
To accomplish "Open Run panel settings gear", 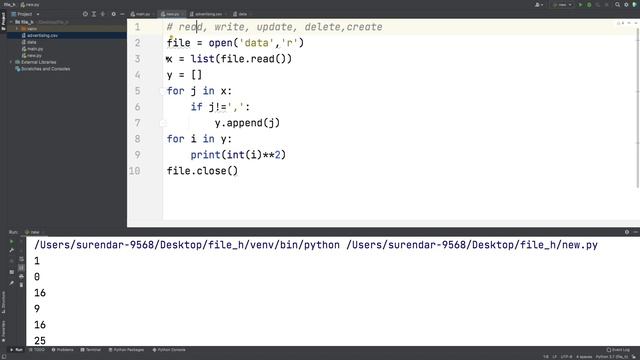I will click(627, 232).
